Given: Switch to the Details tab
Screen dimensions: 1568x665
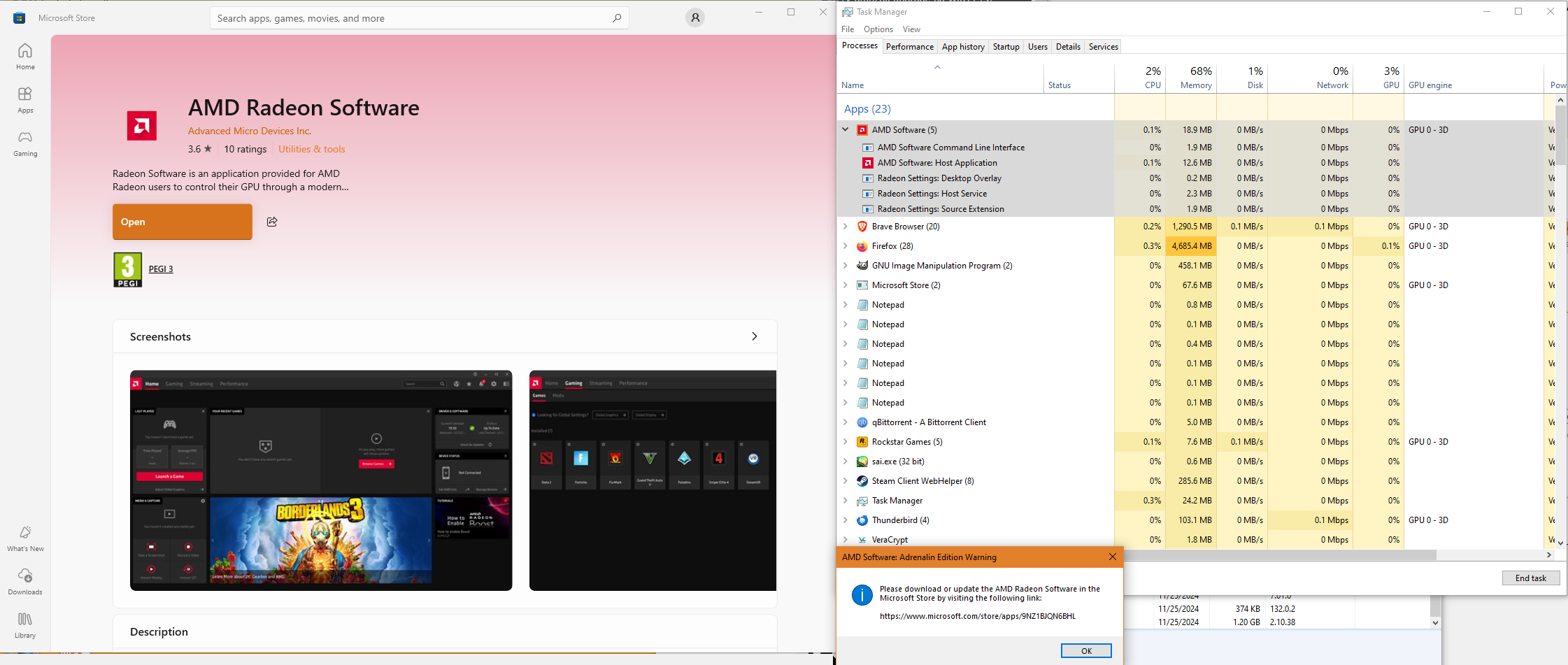Looking at the screenshot, I should [x=1068, y=47].
